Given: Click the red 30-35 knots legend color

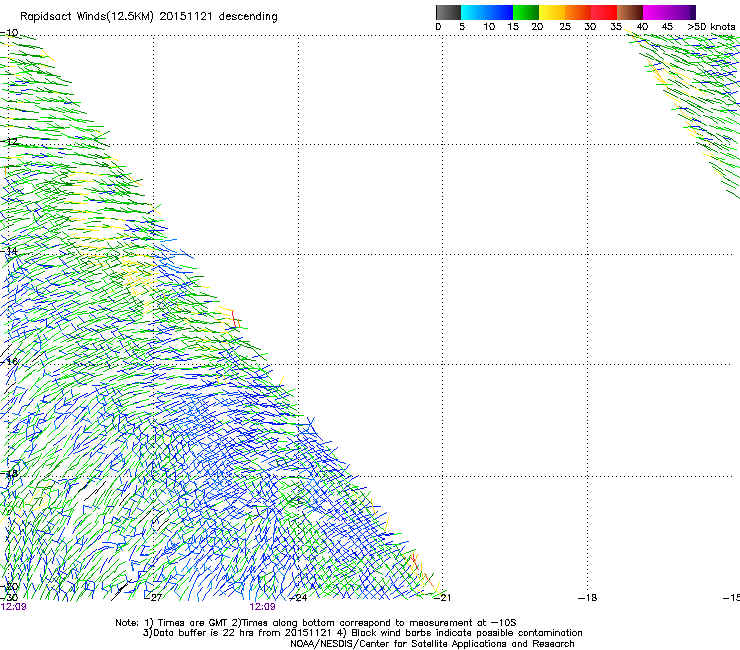Looking at the screenshot, I should coord(604,12).
